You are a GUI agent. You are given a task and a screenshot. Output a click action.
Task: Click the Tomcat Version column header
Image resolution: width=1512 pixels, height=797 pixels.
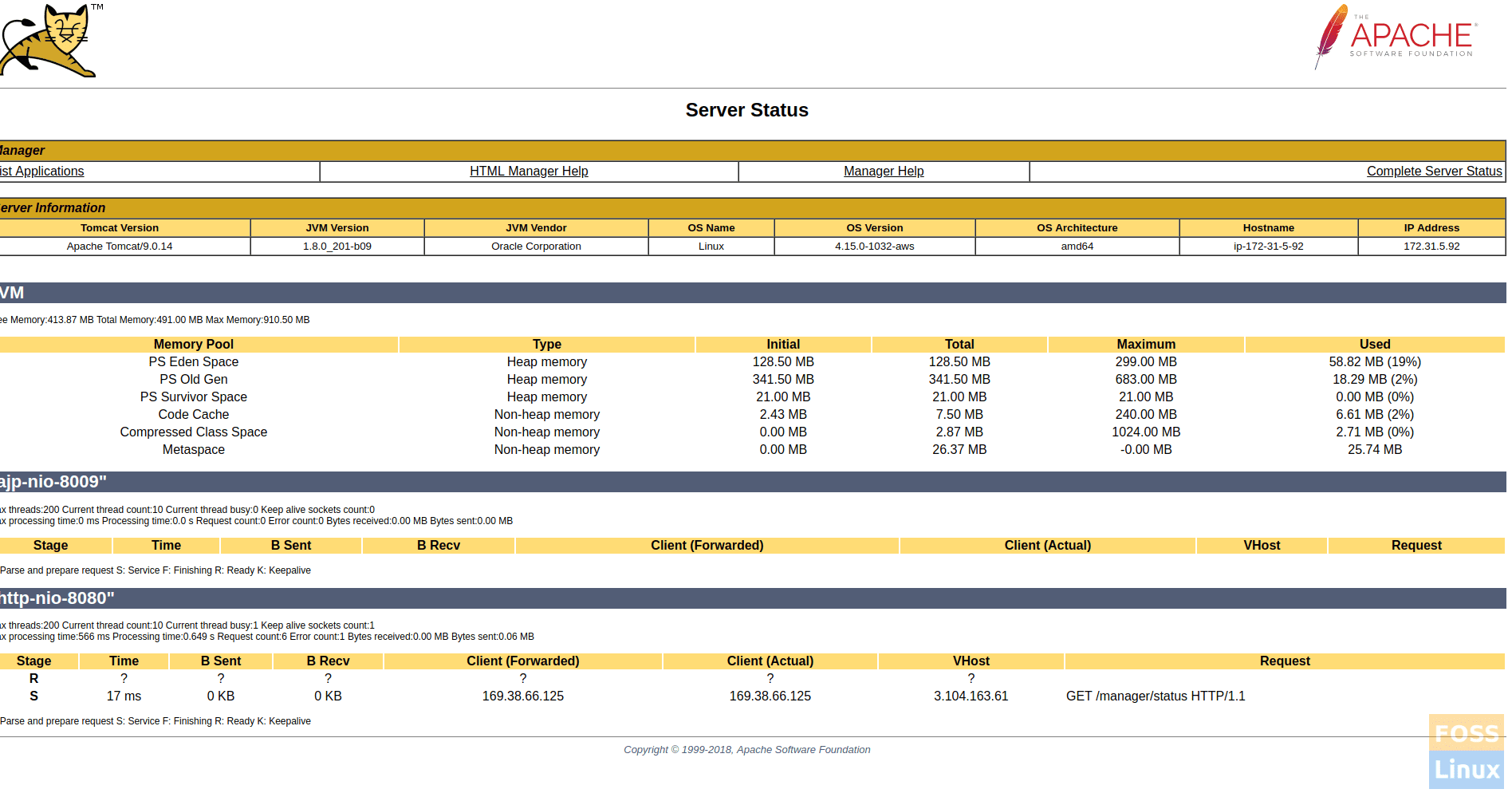coord(120,228)
